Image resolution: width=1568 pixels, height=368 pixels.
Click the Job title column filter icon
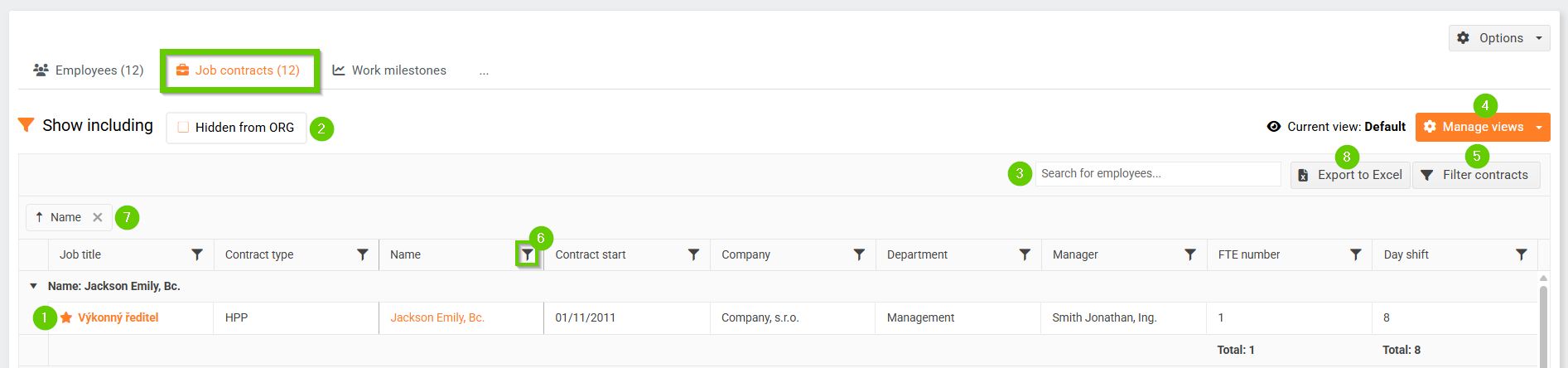point(197,254)
